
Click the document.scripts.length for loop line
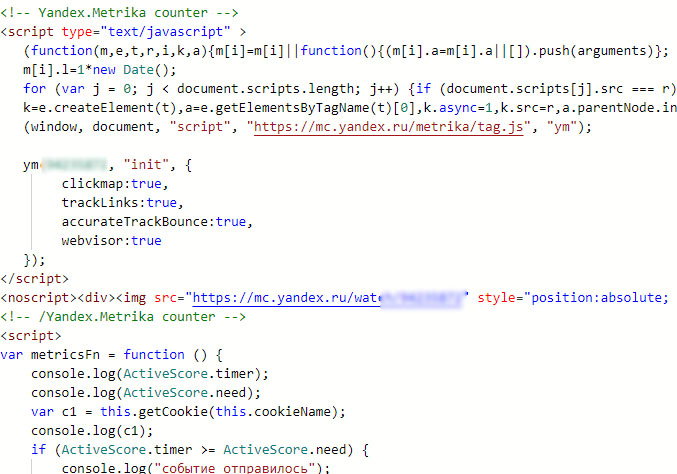point(350,89)
